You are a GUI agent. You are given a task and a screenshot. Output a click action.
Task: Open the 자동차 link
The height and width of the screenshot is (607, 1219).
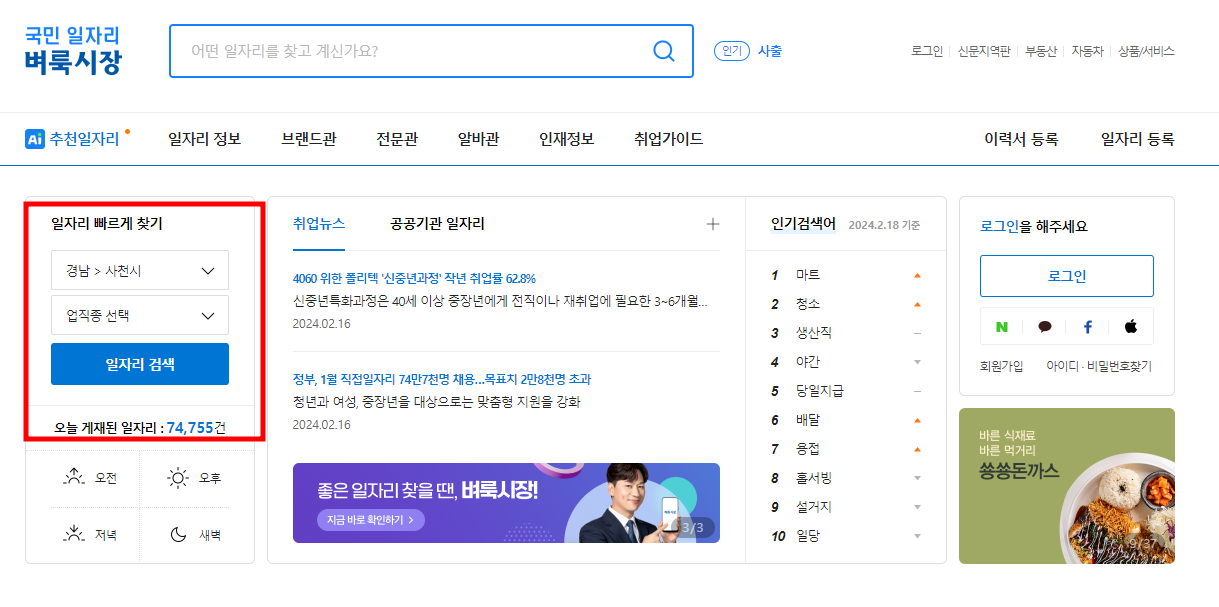click(x=1087, y=51)
